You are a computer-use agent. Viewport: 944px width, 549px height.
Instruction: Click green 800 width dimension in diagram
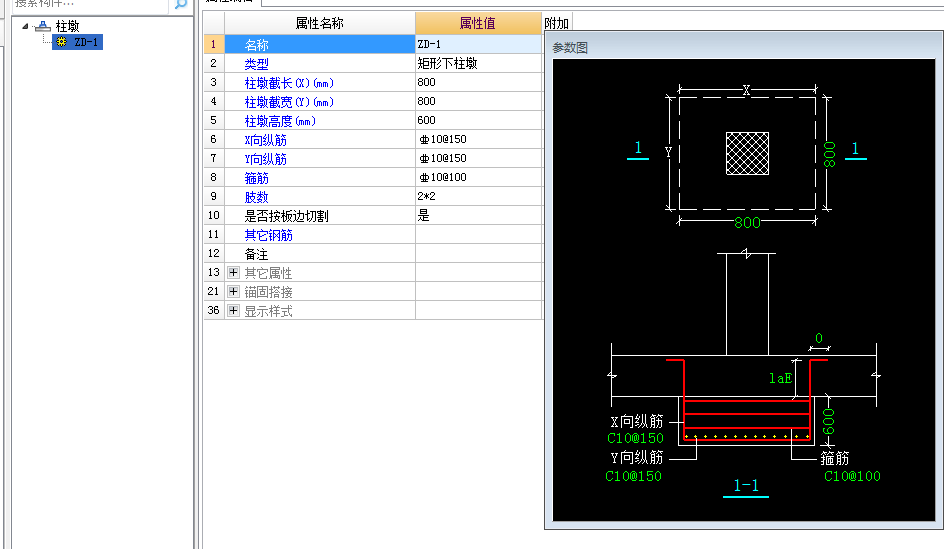747,223
